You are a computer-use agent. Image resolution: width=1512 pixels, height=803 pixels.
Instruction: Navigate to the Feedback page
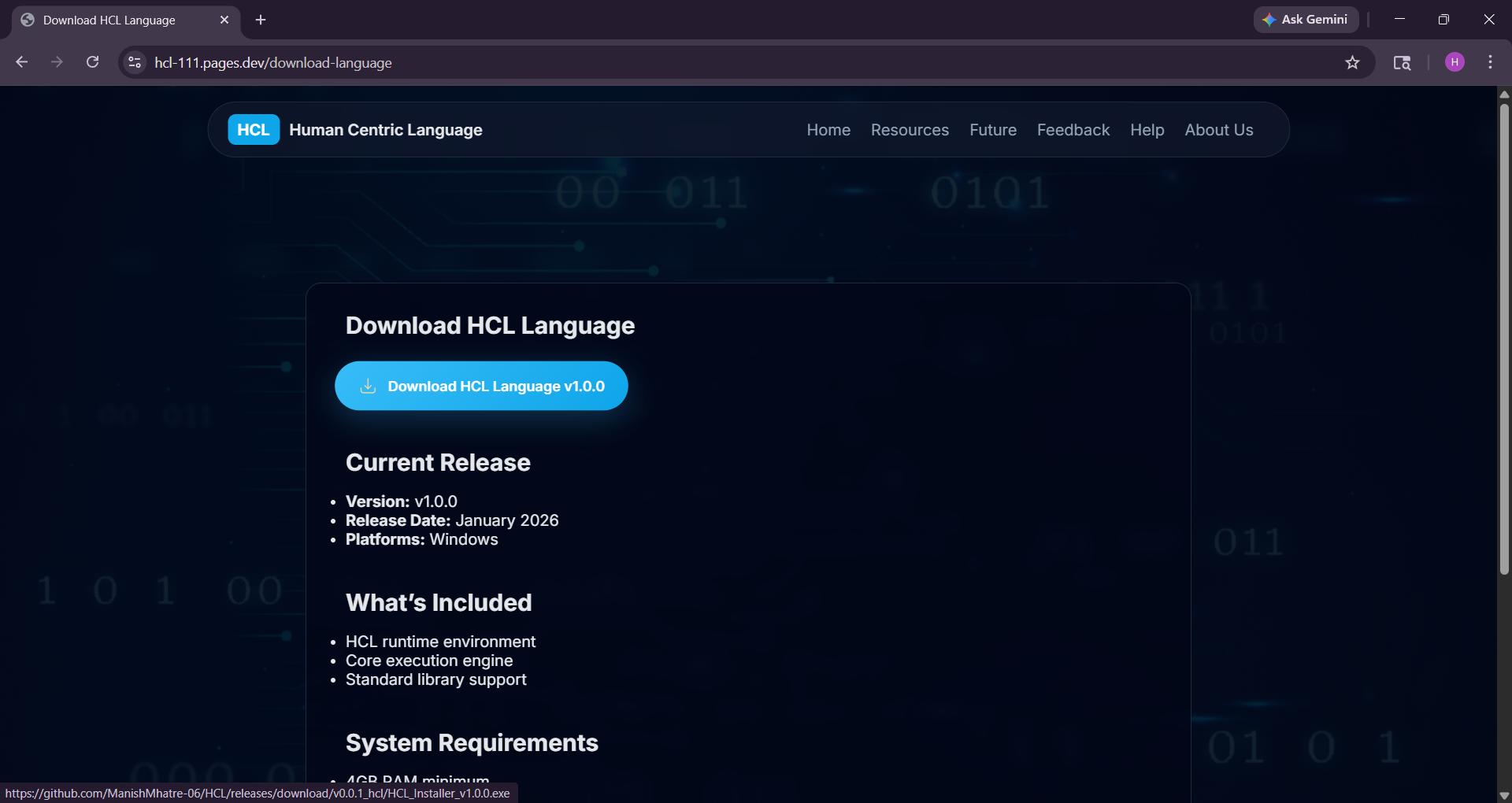(x=1073, y=130)
